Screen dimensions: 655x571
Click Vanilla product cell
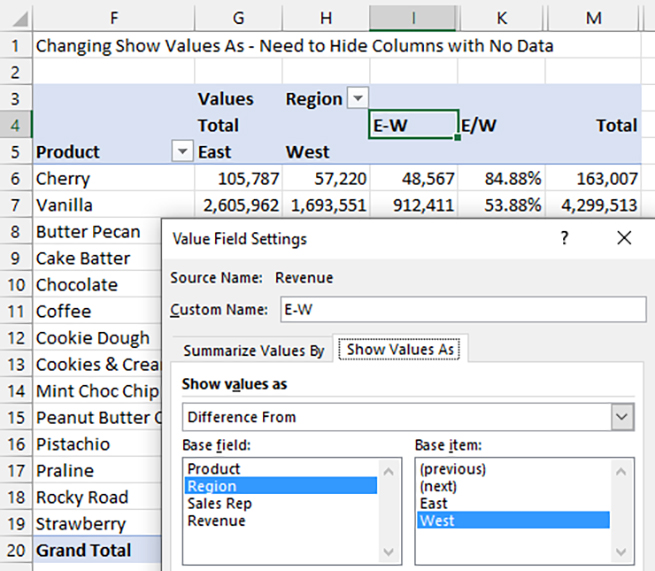point(114,205)
